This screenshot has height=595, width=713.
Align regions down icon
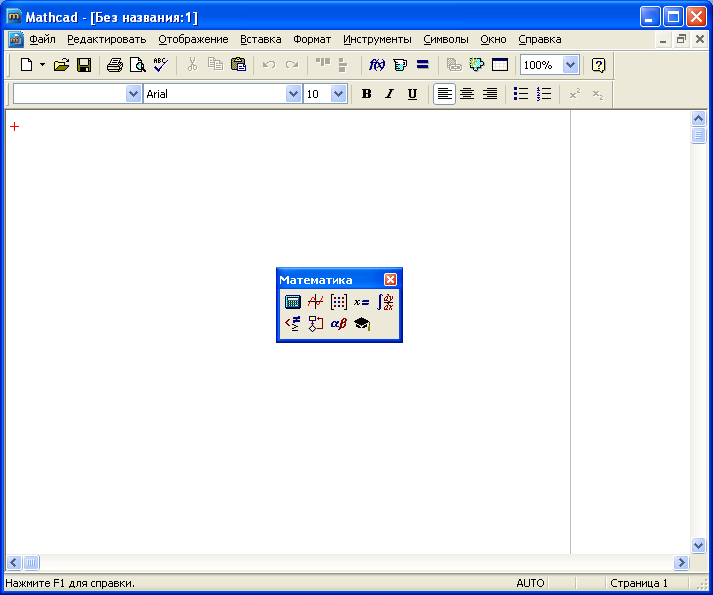click(343, 65)
